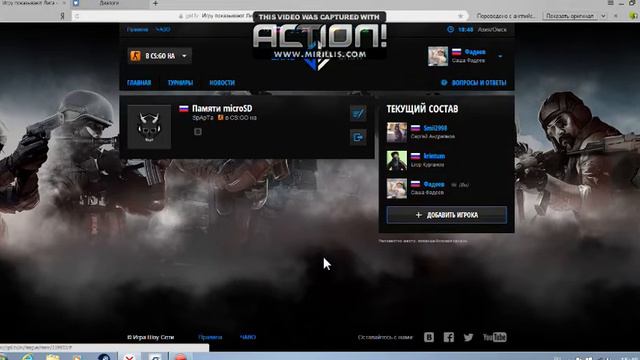
Task: Open the ТУРНИРЫ tab
Action: 180,83
